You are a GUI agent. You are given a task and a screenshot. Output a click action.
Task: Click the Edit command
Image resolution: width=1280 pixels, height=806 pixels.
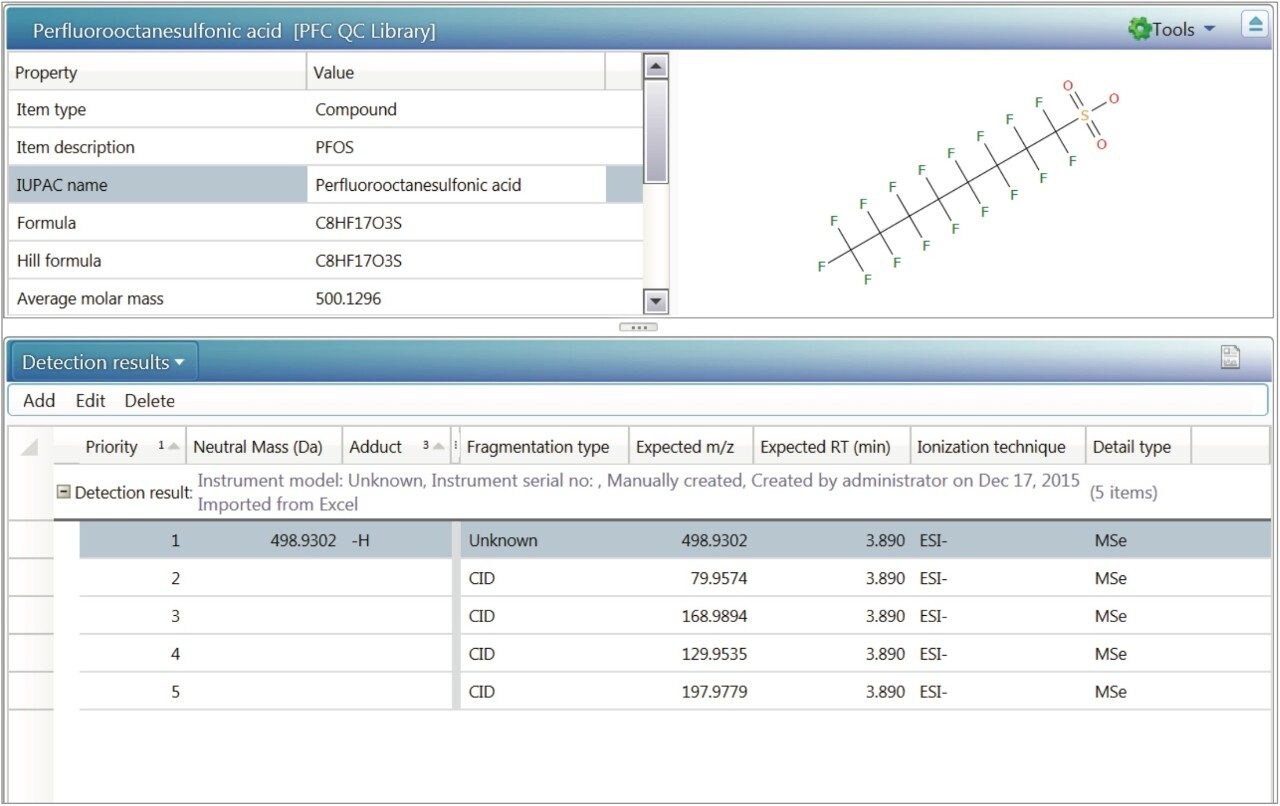click(x=90, y=401)
